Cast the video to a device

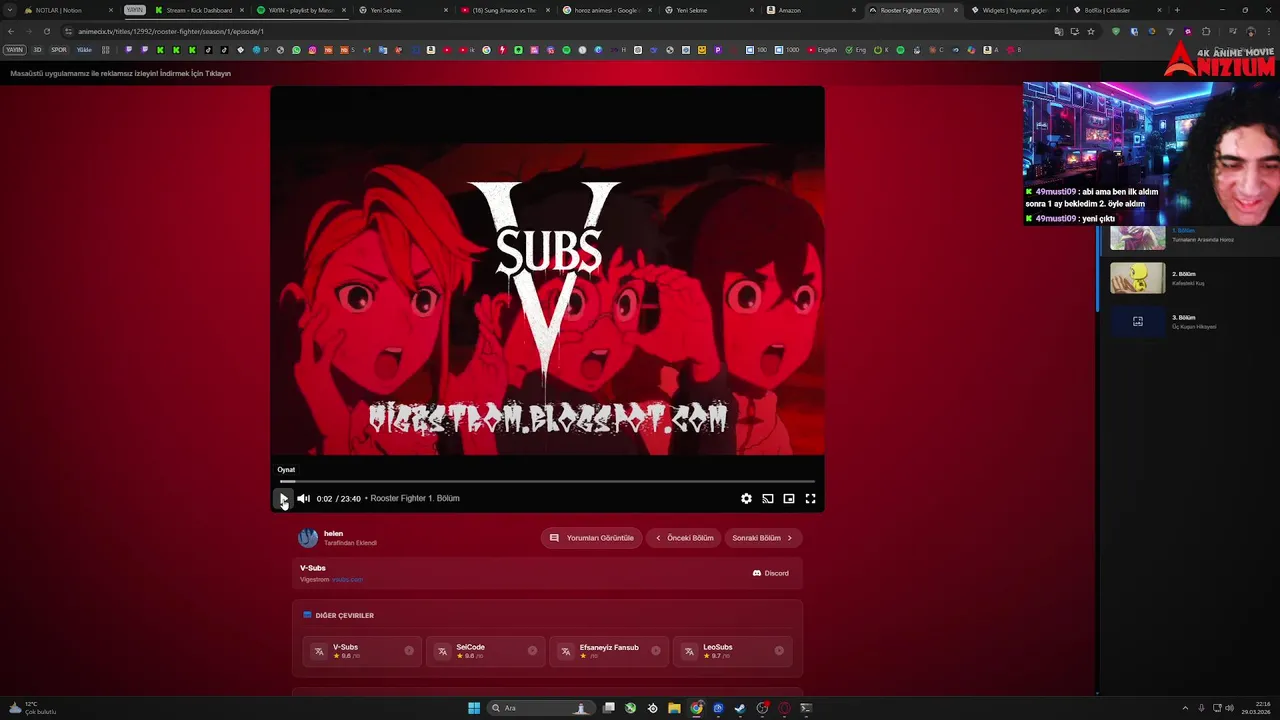click(x=768, y=498)
